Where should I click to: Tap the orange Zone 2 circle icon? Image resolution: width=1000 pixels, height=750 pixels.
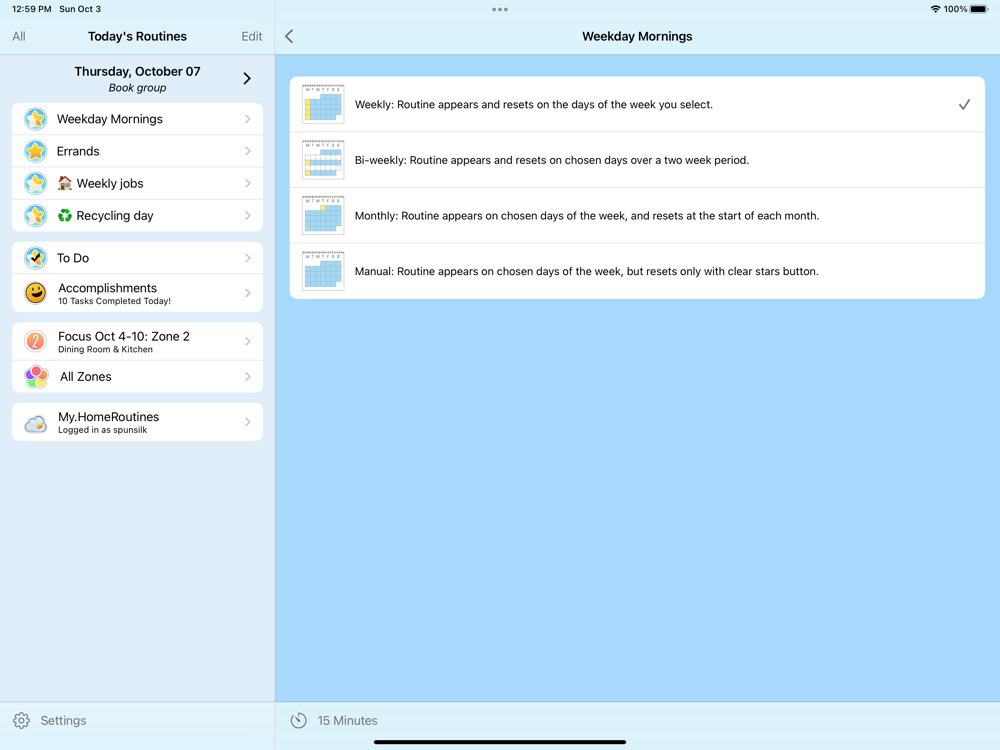click(36, 341)
